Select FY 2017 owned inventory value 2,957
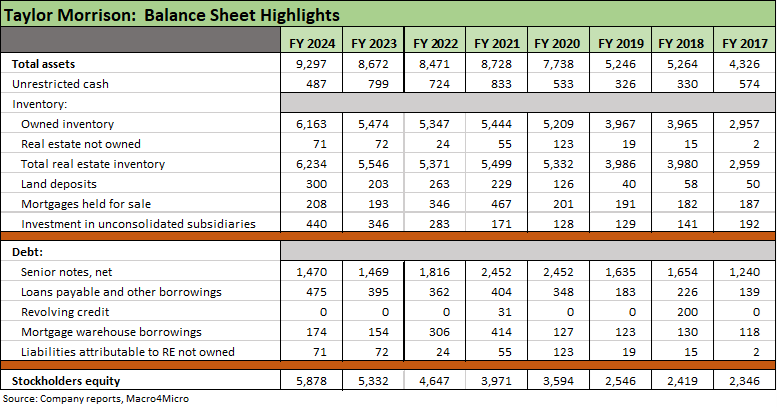777x408 pixels. coord(744,124)
